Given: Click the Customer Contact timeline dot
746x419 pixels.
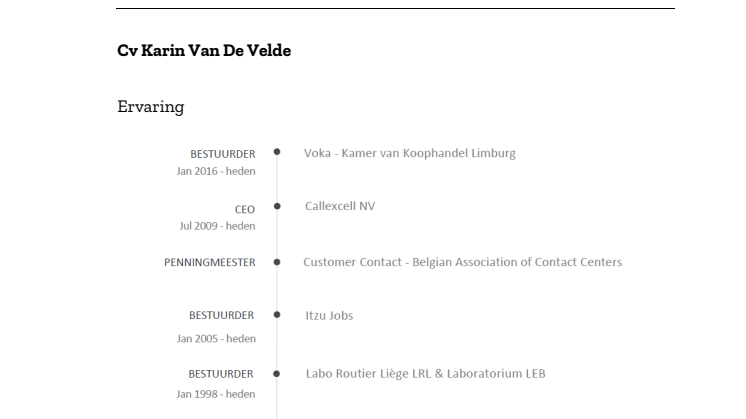Looking at the screenshot, I should [277, 262].
